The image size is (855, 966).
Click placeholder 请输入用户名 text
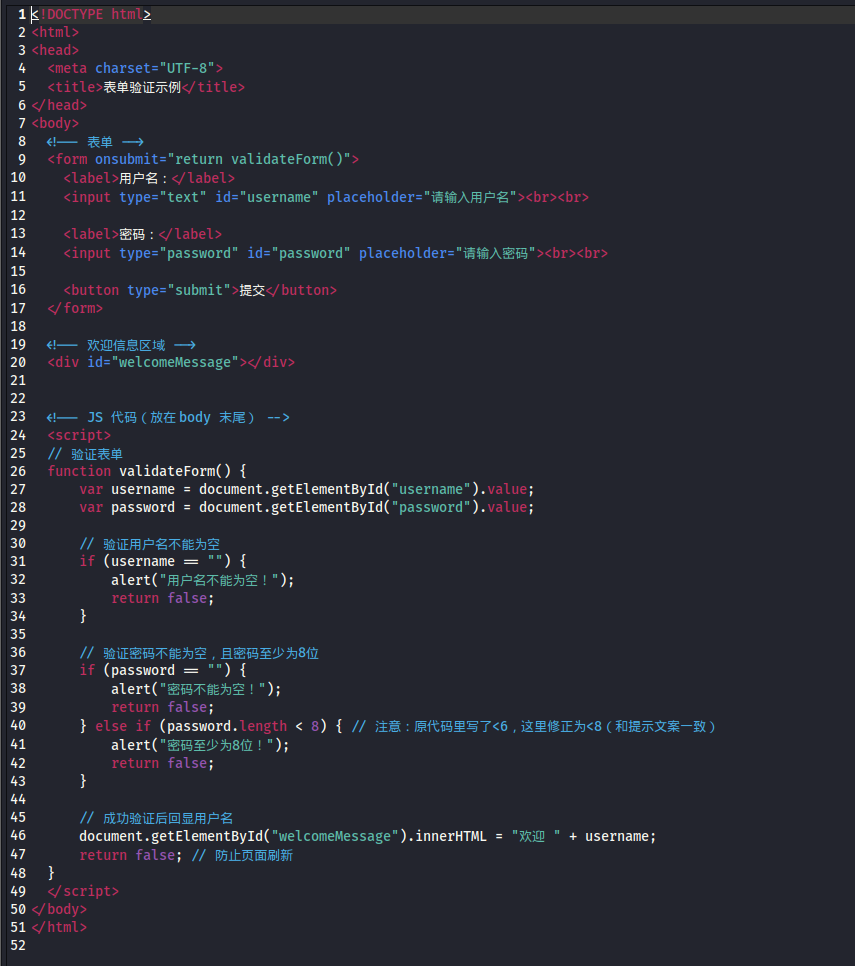point(470,197)
